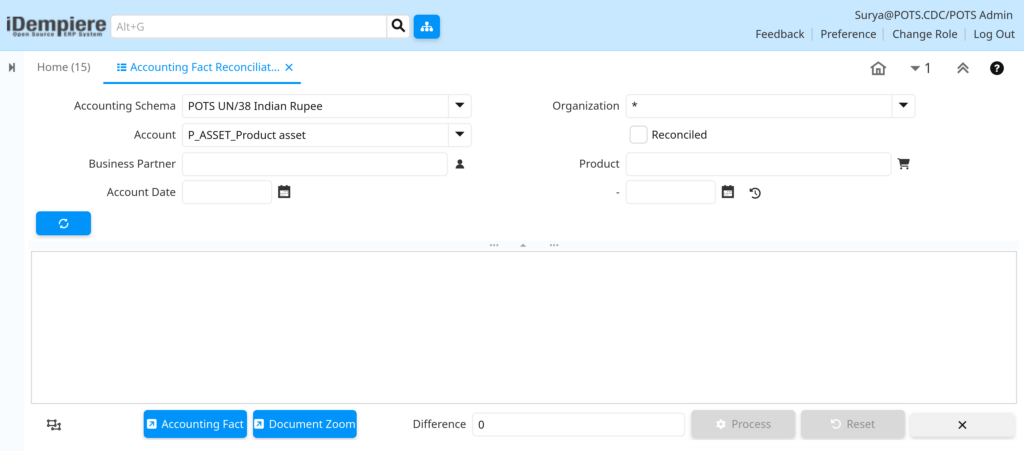Click the date range history icon
Viewport: 1024px width, 451px height.
[755, 193]
